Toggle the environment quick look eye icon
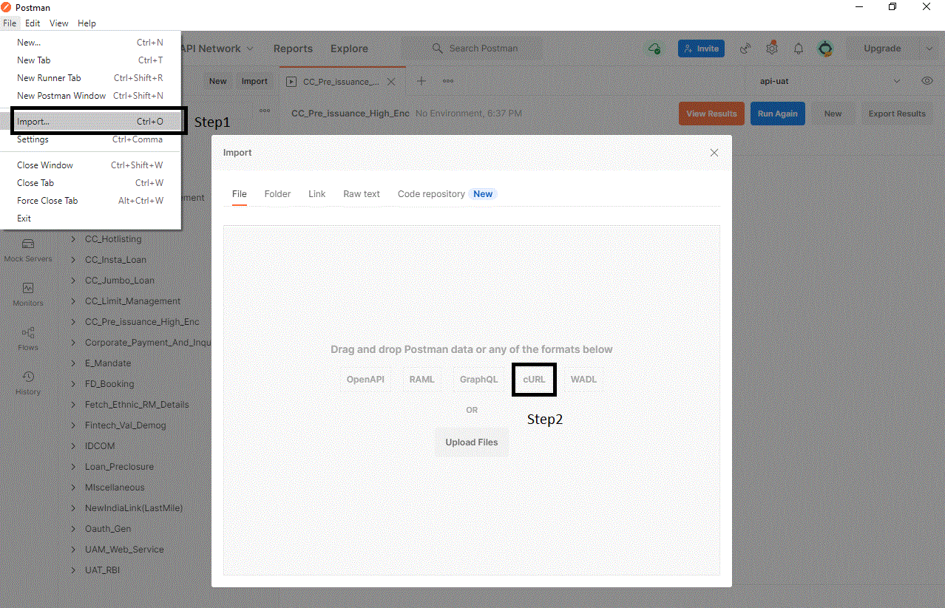This screenshot has height=610, width=945. 926,81
